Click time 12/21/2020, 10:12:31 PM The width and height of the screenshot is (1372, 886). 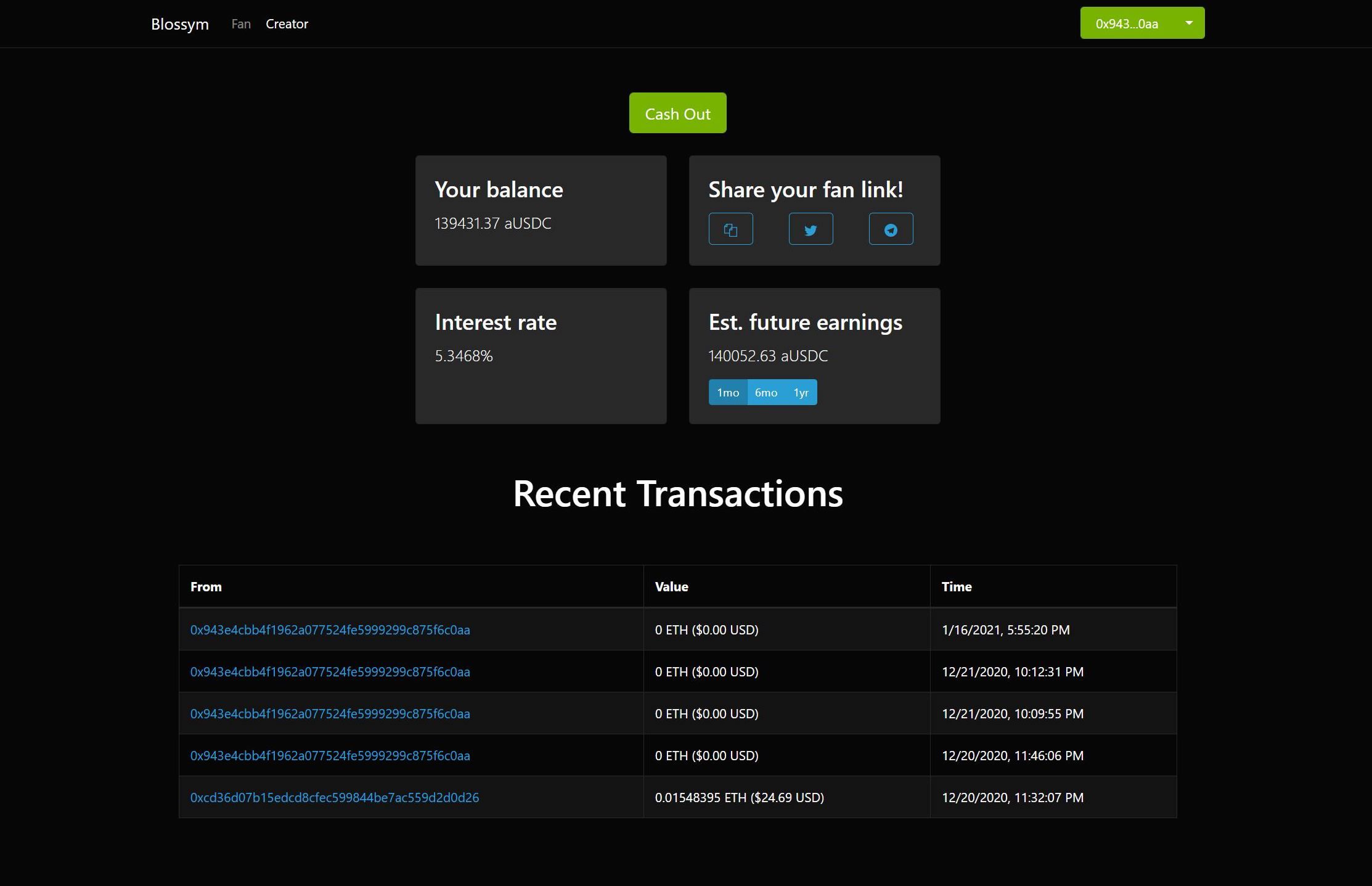click(1013, 671)
